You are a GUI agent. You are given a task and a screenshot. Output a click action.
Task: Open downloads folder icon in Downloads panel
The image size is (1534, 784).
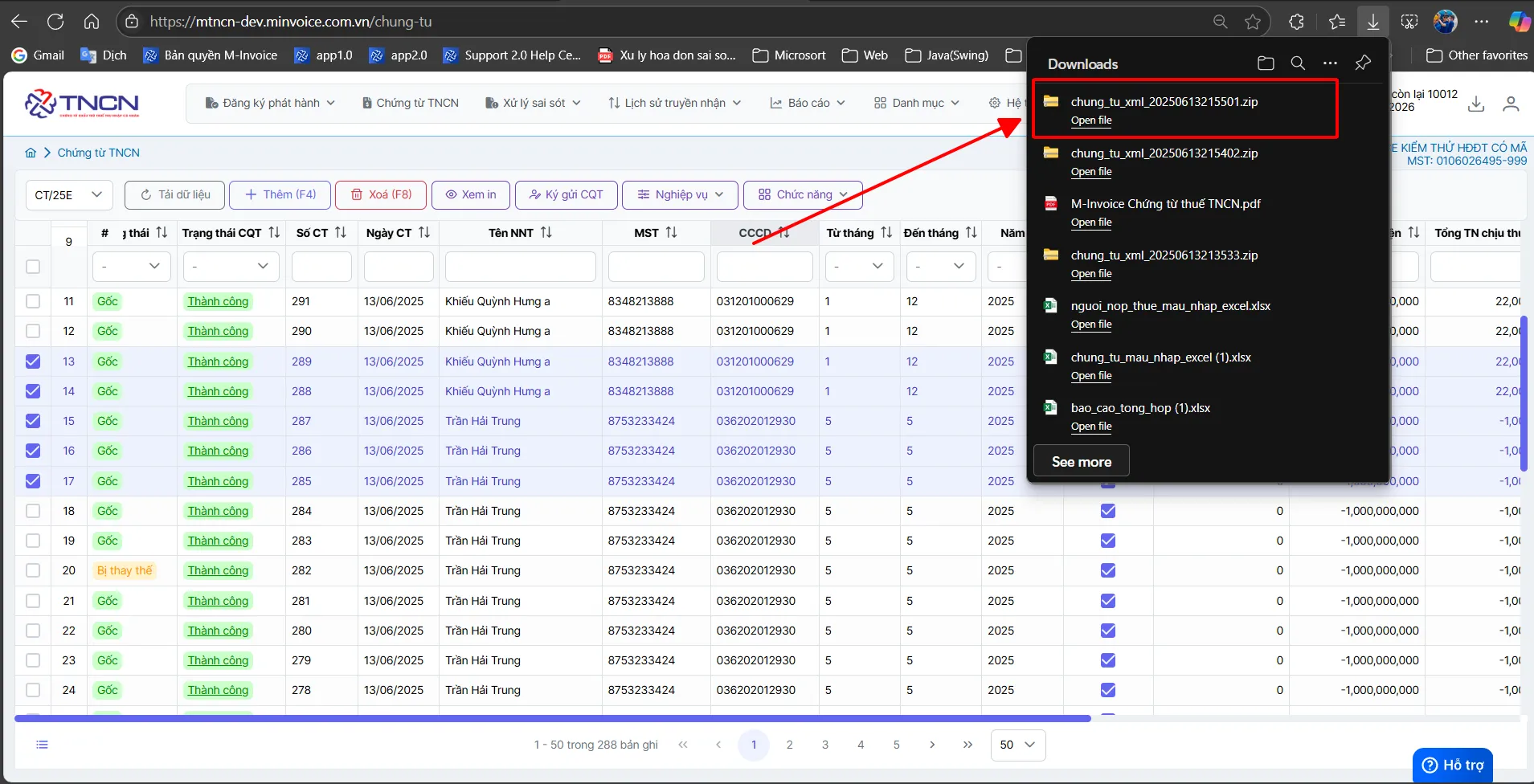click(1266, 63)
